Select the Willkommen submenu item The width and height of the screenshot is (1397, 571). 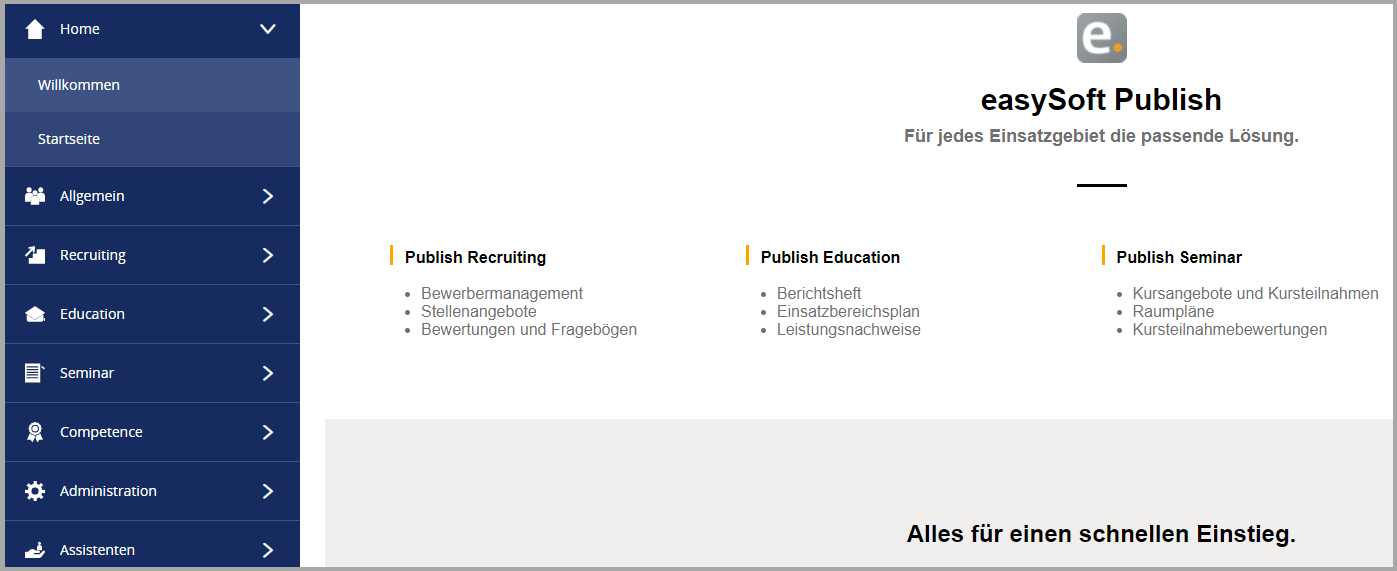coord(152,85)
